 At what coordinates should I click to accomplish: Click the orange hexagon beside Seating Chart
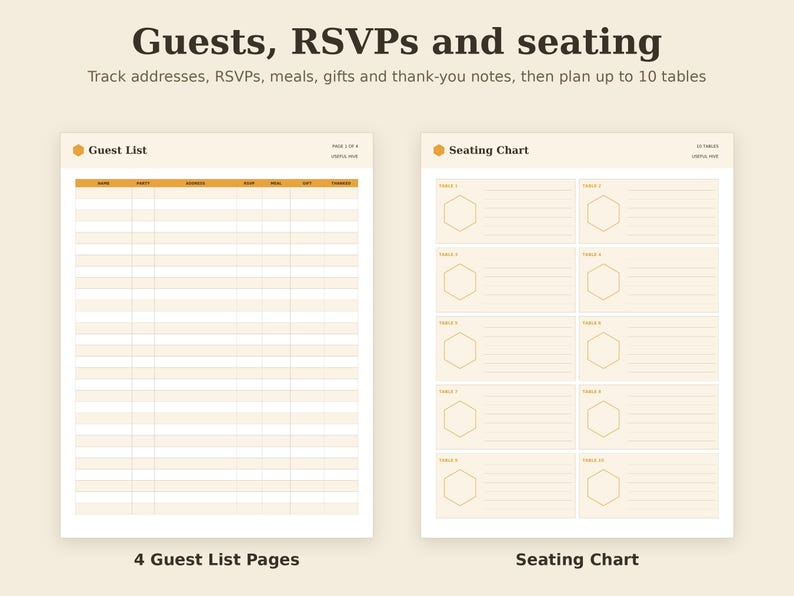pos(439,150)
